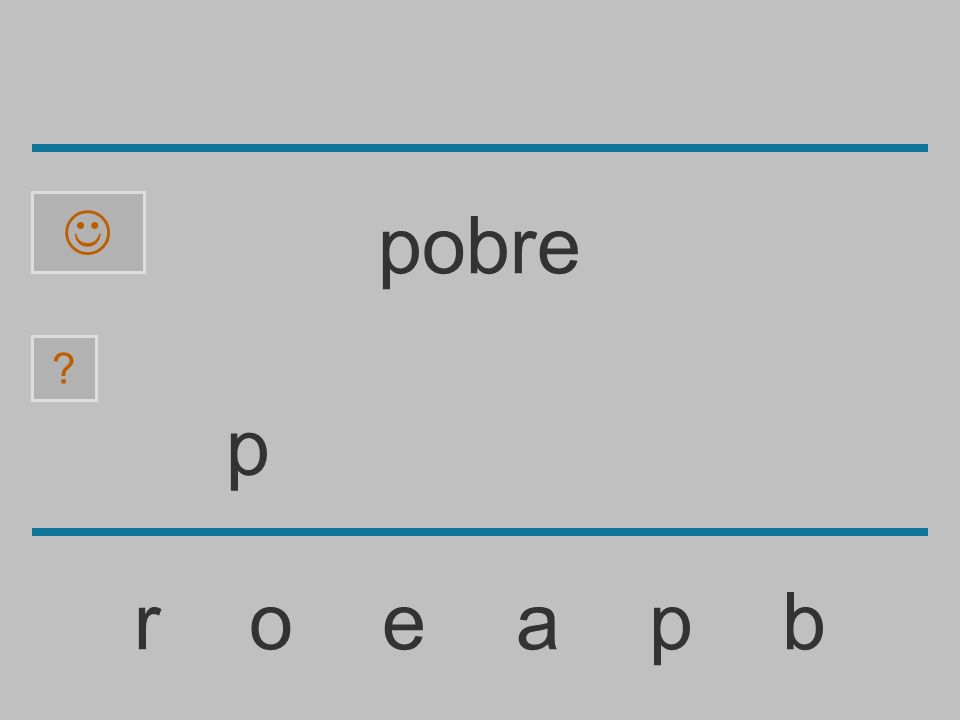Screen dimensions: 960x720
Task: Choose letter o in the bottom letter row
Action: point(271,627)
